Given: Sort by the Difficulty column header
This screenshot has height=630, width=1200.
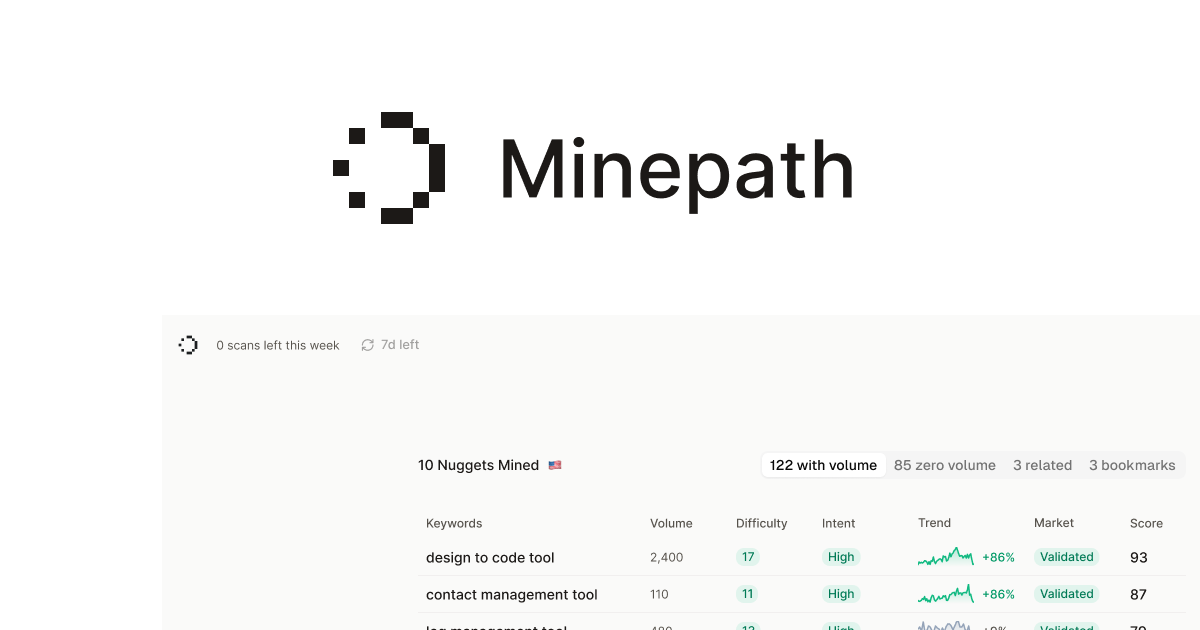Looking at the screenshot, I should coord(762,523).
